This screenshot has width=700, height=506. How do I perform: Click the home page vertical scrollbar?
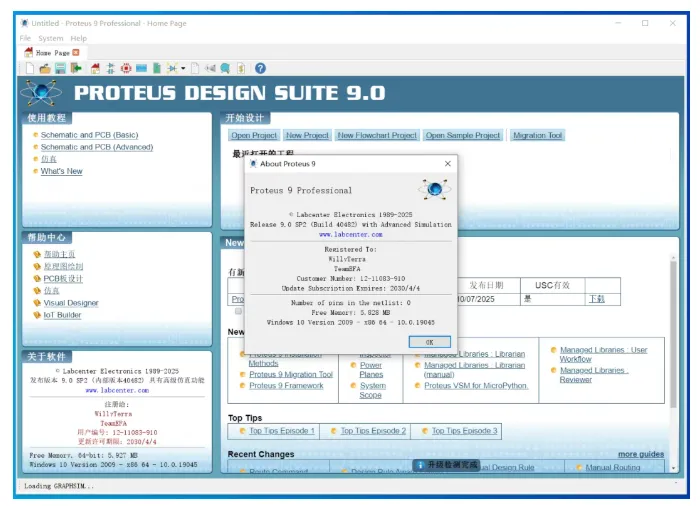(x=673, y=335)
